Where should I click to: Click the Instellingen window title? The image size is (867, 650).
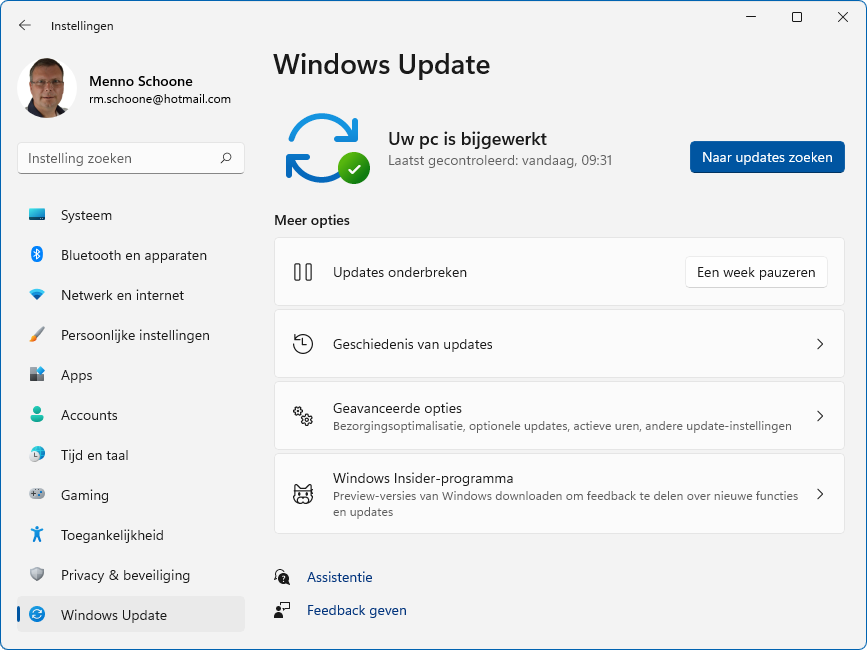[x=82, y=26]
